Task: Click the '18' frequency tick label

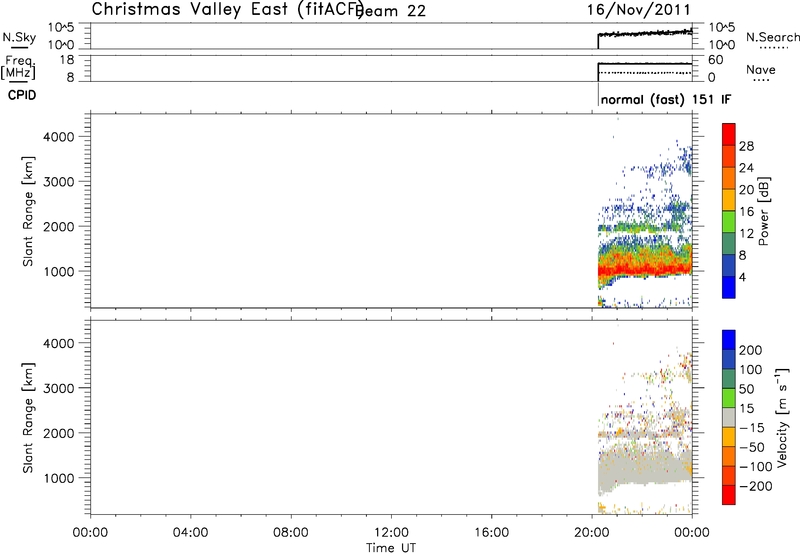Action: [x=67, y=60]
